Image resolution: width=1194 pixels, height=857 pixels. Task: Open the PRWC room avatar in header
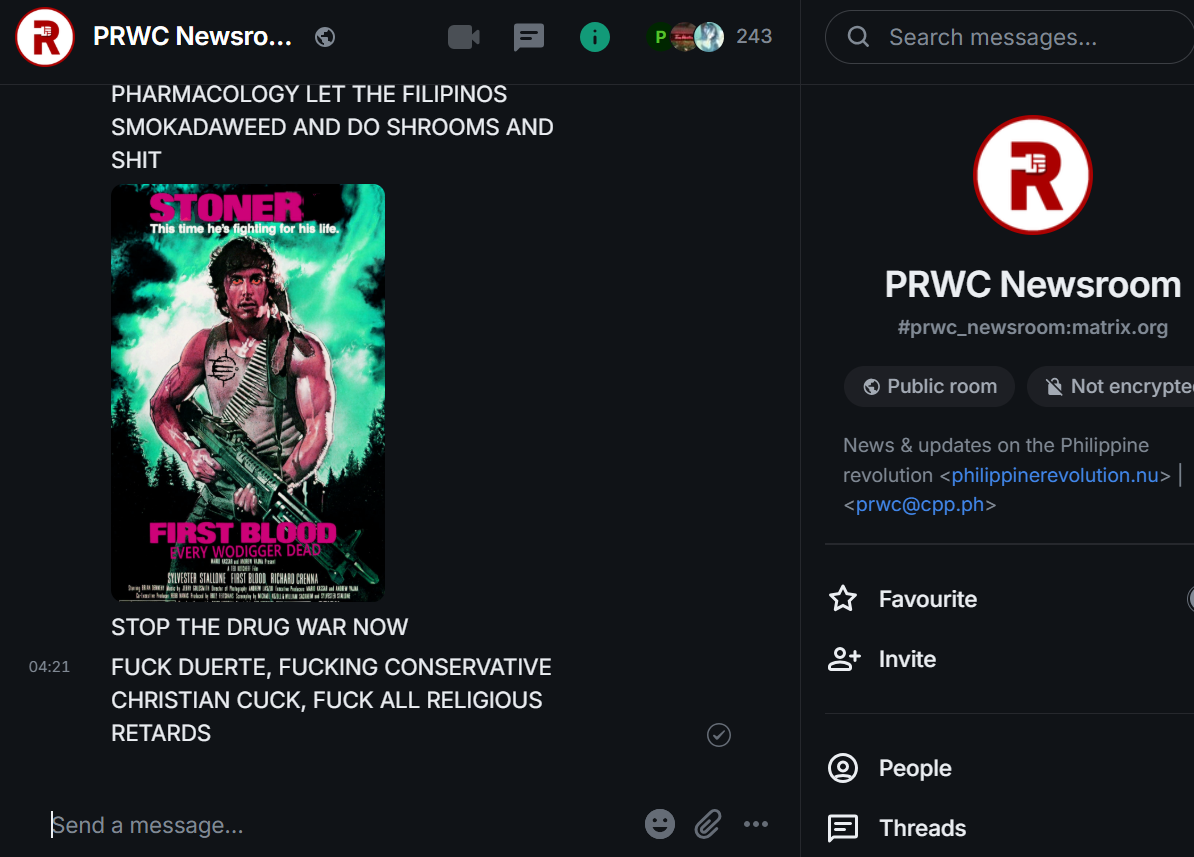[45, 37]
